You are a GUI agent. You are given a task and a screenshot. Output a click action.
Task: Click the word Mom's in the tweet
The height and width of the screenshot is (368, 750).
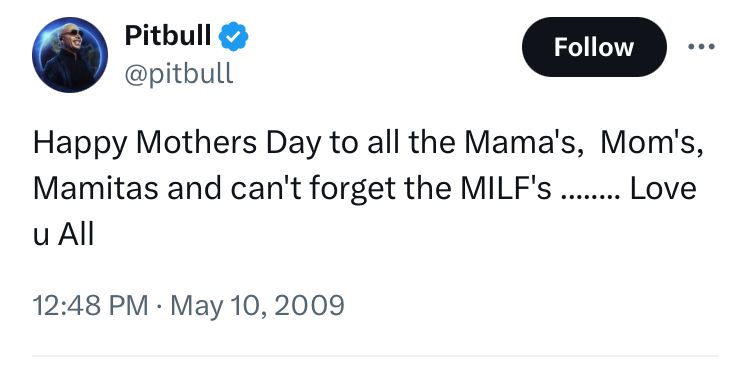pyautogui.click(x=652, y=143)
